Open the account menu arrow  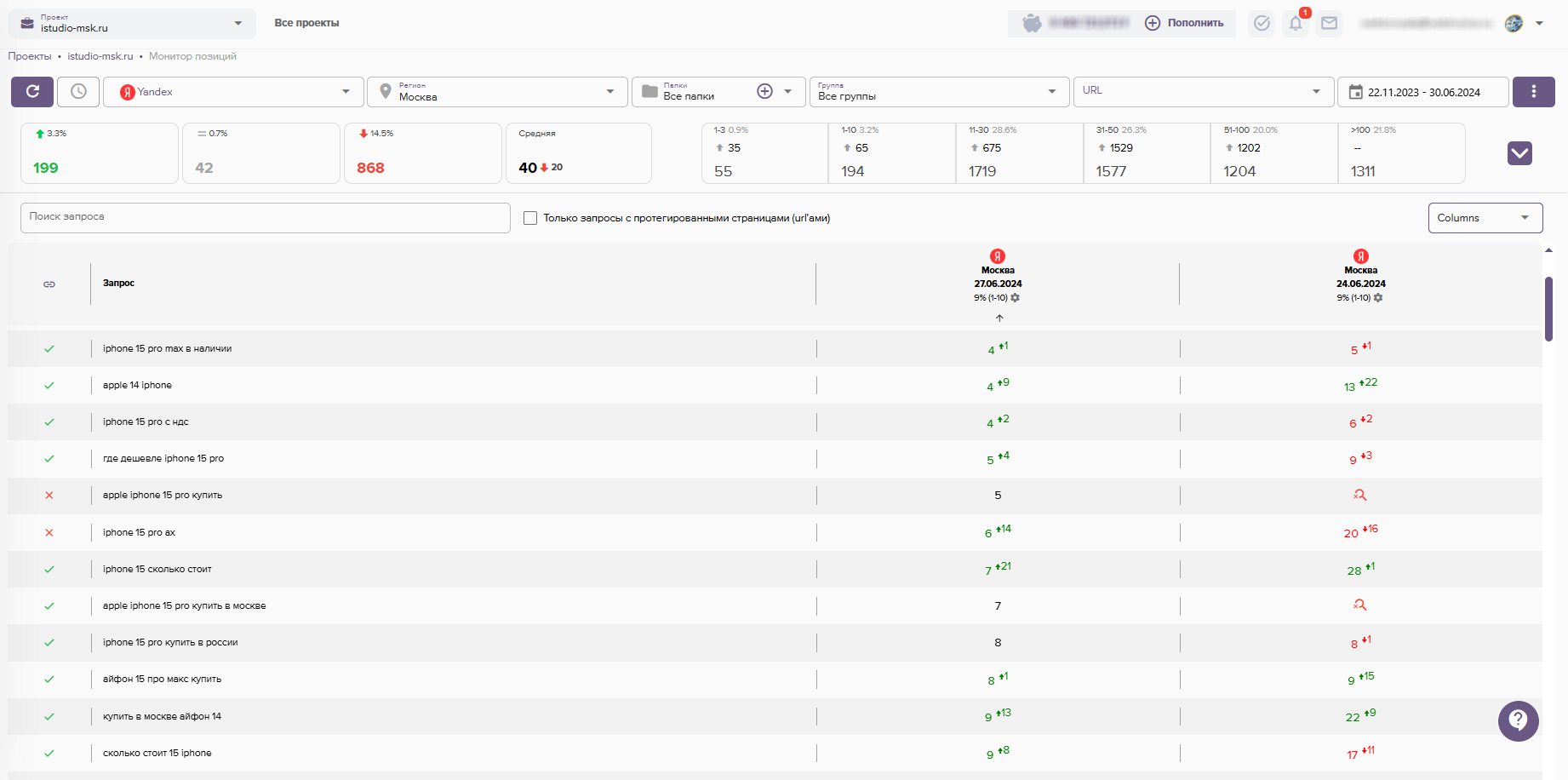pyautogui.click(x=1539, y=24)
